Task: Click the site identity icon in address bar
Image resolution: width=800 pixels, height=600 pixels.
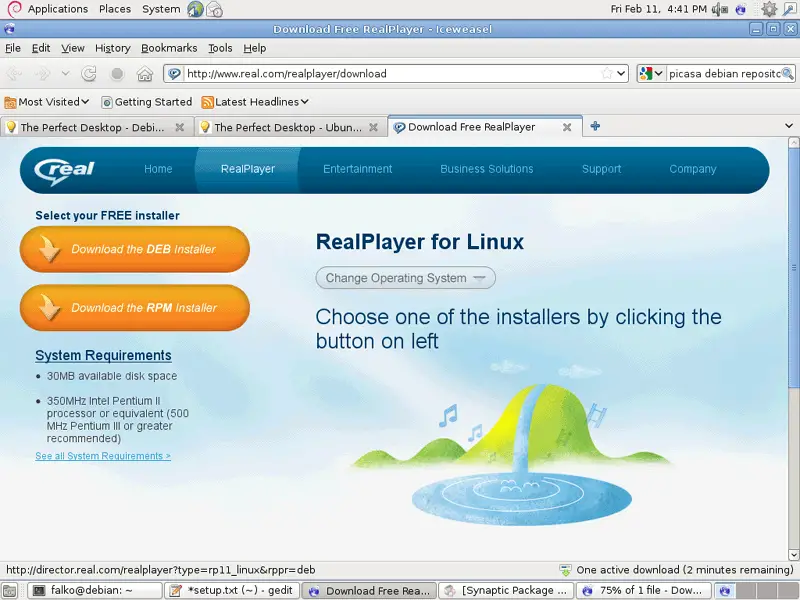Action: pos(174,73)
